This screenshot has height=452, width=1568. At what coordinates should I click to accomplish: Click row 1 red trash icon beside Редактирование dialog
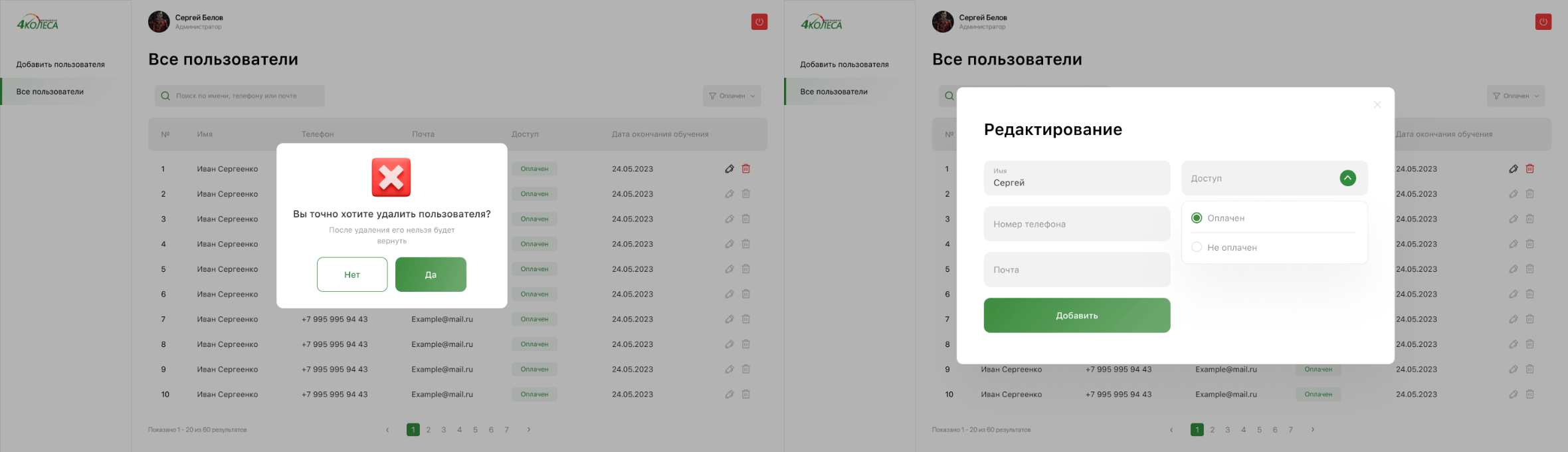tap(1529, 169)
